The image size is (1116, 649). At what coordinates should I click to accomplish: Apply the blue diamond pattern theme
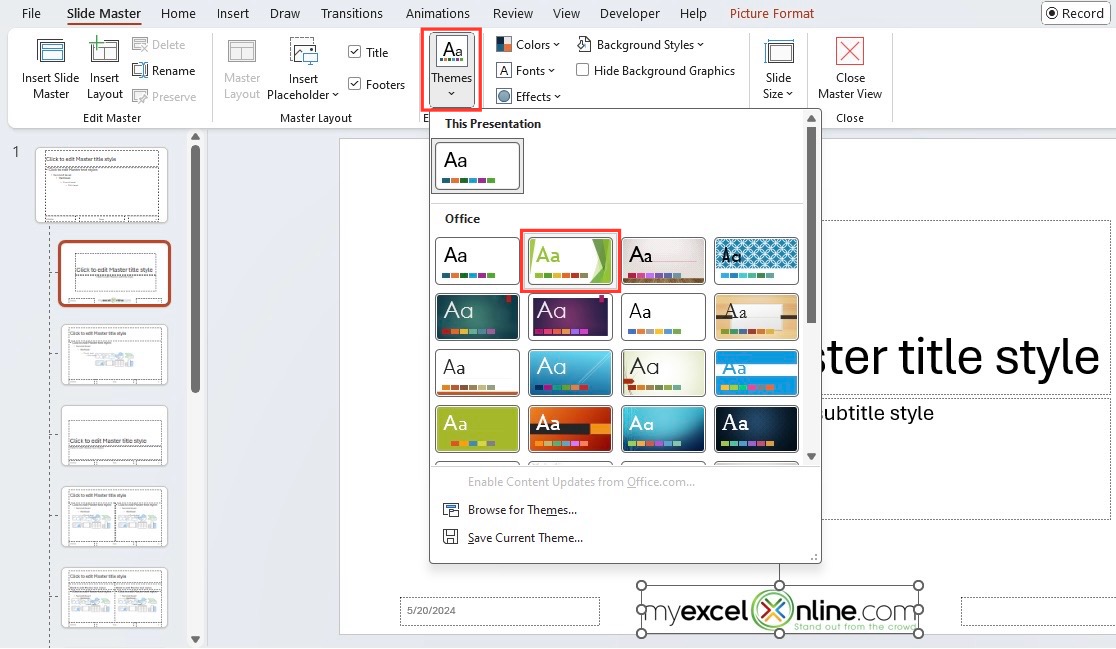click(x=756, y=260)
